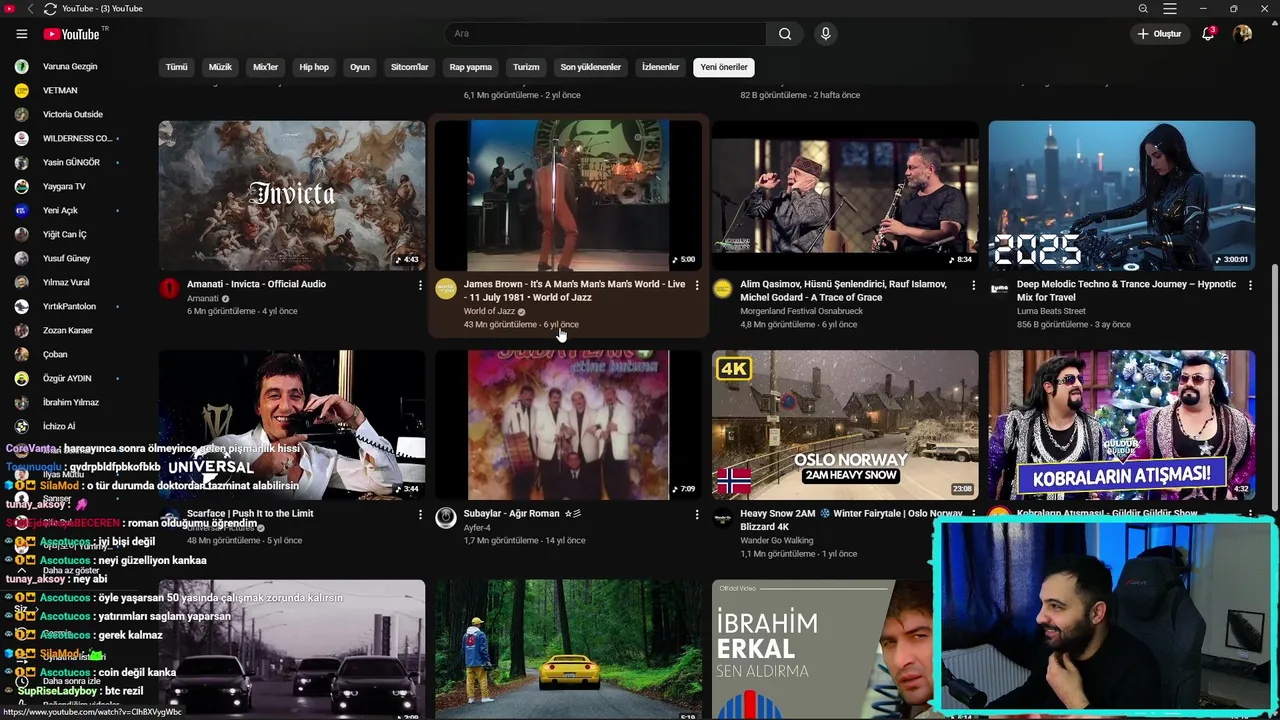Open title James Brown - It's A Man's World
The width and height of the screenshot is (1280, 720).
[x=574, y=291]
